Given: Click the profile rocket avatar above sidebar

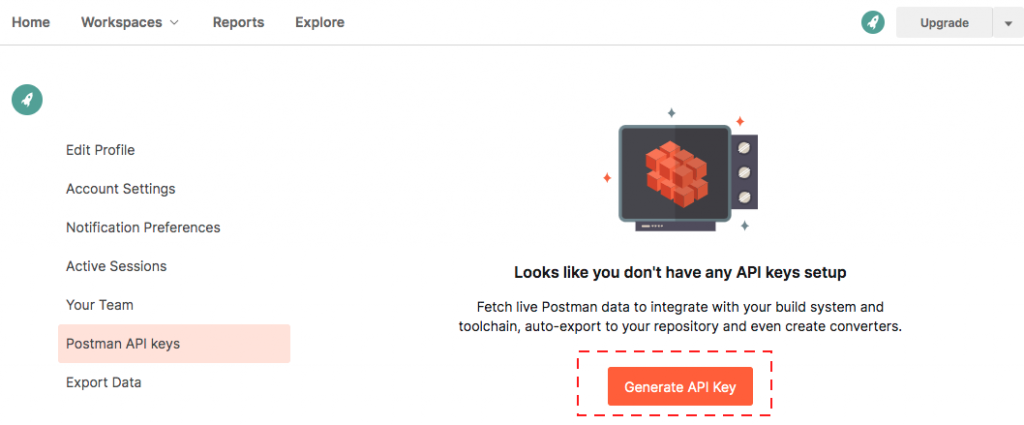Looking at the screenshot, I should [x=27, y=100].
